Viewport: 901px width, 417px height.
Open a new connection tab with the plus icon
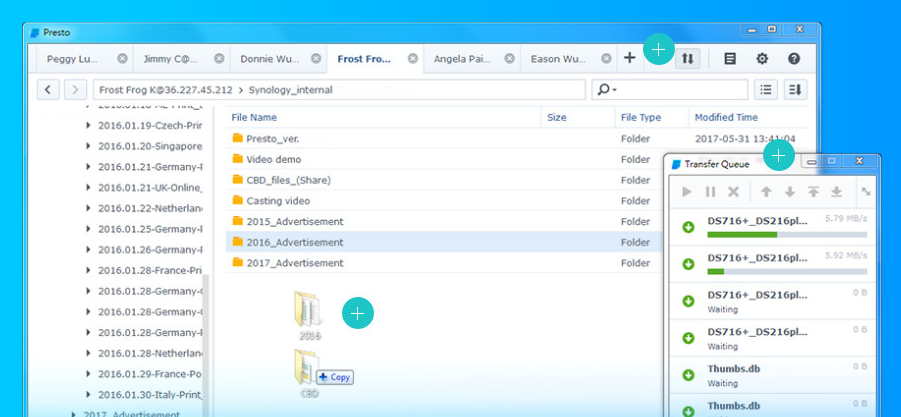630,58
